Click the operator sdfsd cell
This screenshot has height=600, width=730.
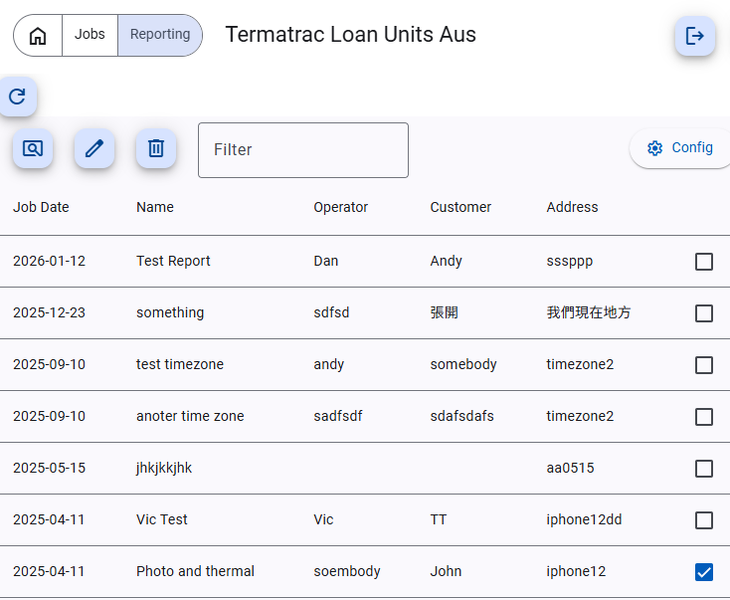click(331, 313)
